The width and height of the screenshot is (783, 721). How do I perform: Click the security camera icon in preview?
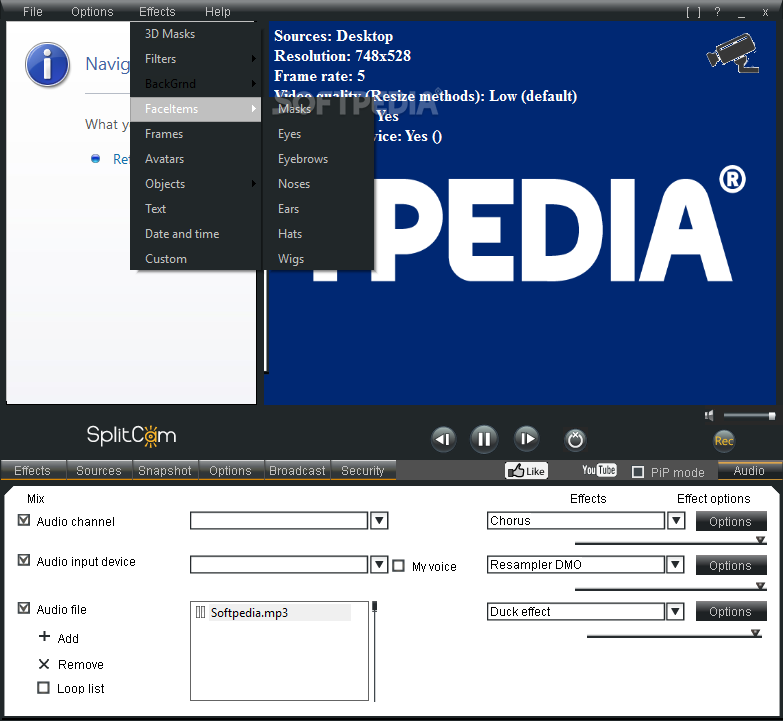(x=733, y=53)
